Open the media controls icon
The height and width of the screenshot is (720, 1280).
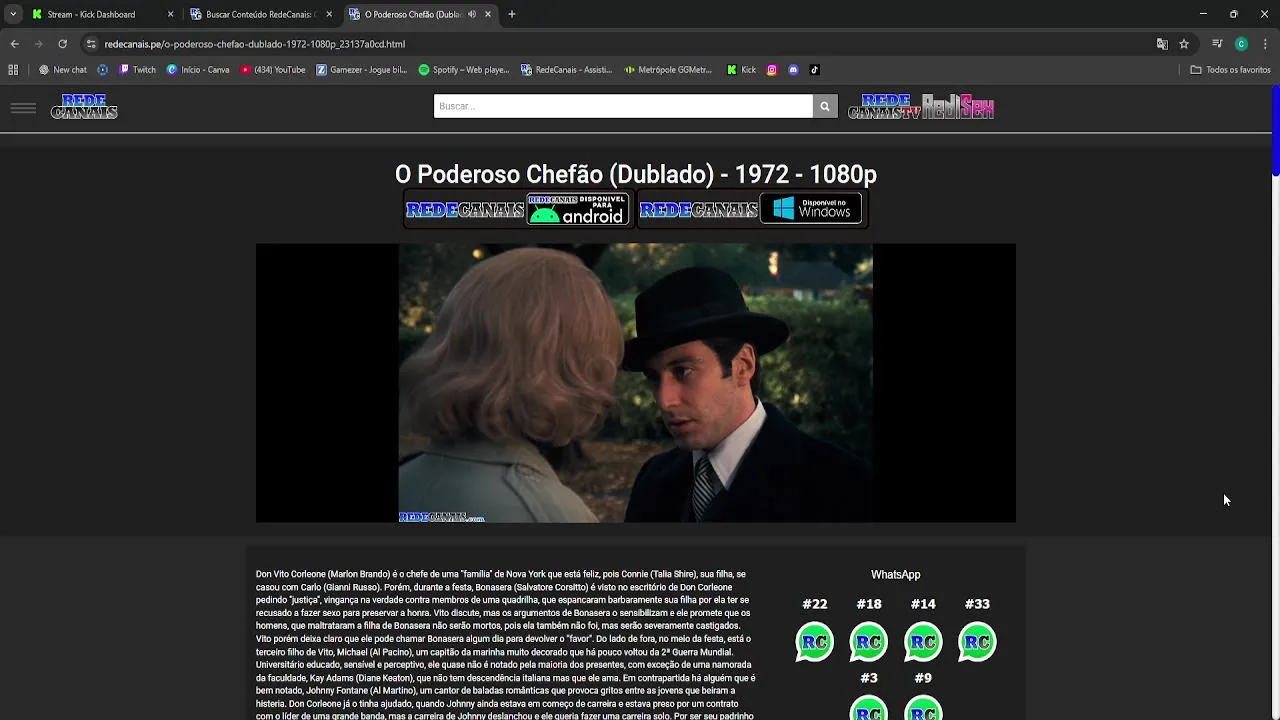pos(1217,44)
